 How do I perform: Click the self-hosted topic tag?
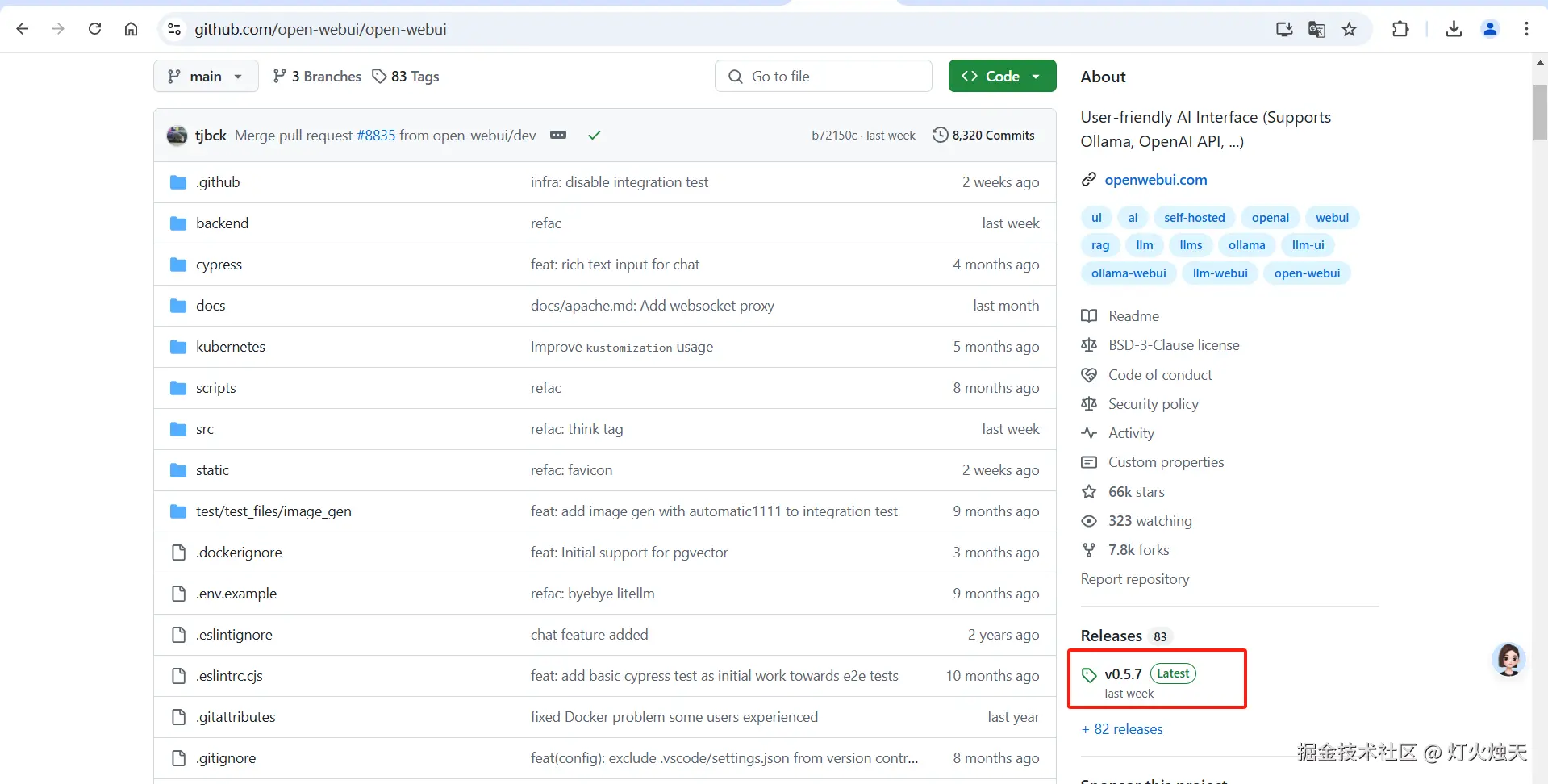1194,218
